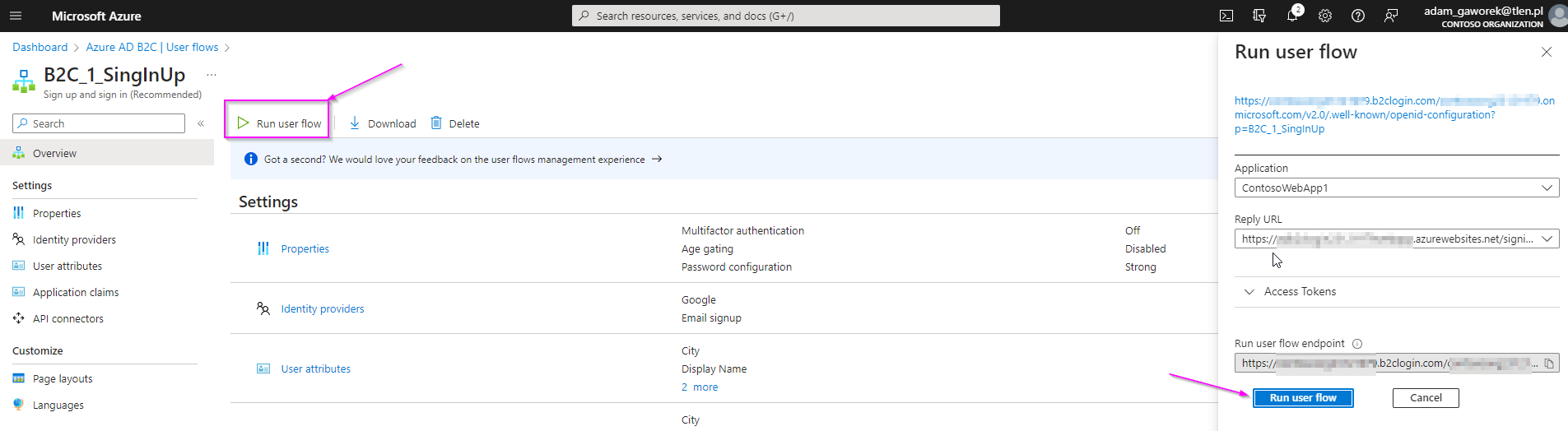Copy the Run user flow endpoint URL
1568x431 pixels.
[x=1548, y=364]
